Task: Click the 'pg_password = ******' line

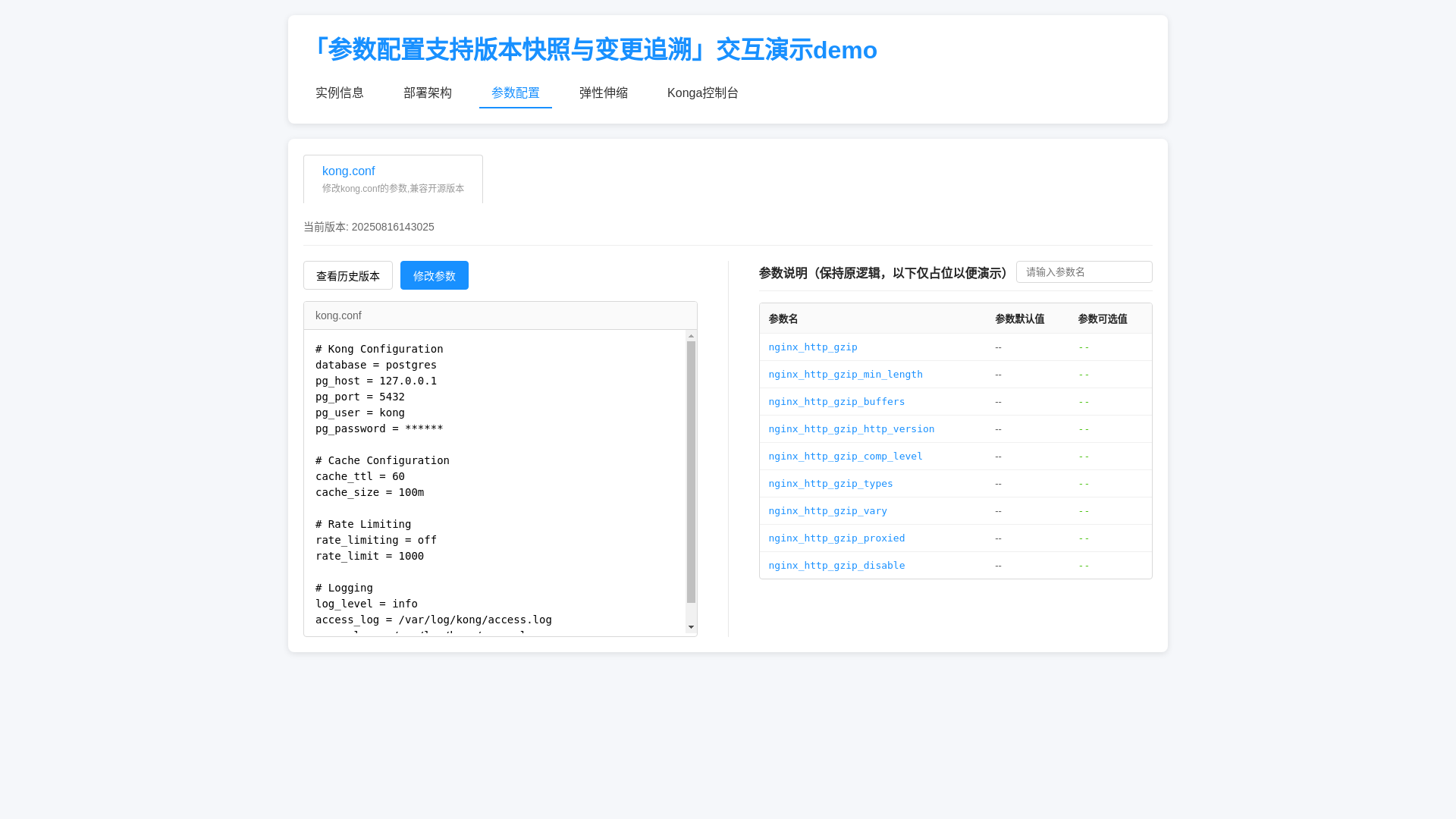Action: pyautogui.click(x=379, y=428)
